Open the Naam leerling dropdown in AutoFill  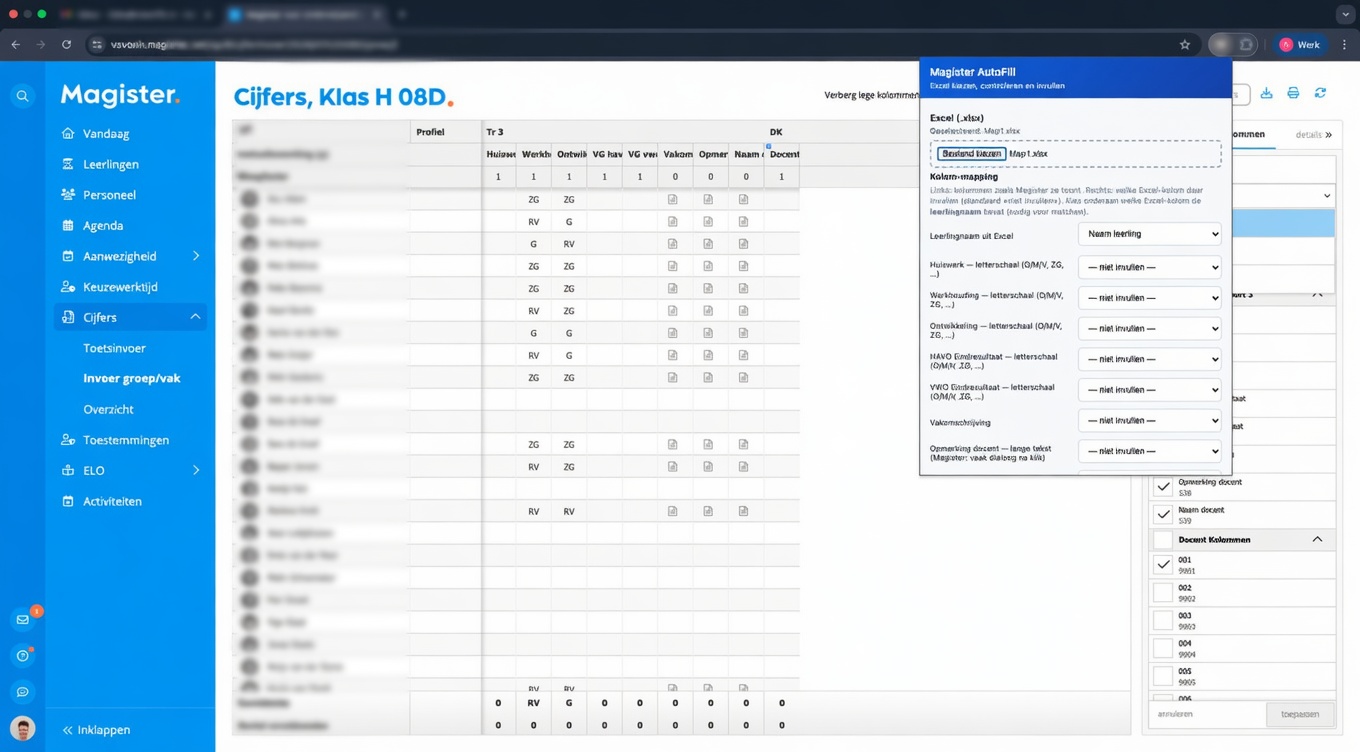(x=1149, y=233)
